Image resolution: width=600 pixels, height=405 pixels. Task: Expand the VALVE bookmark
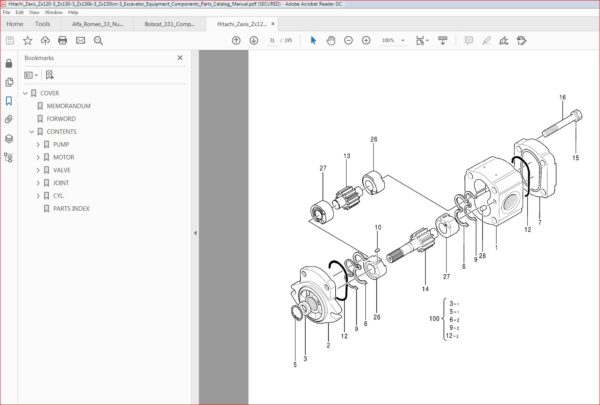click(38, 170)
